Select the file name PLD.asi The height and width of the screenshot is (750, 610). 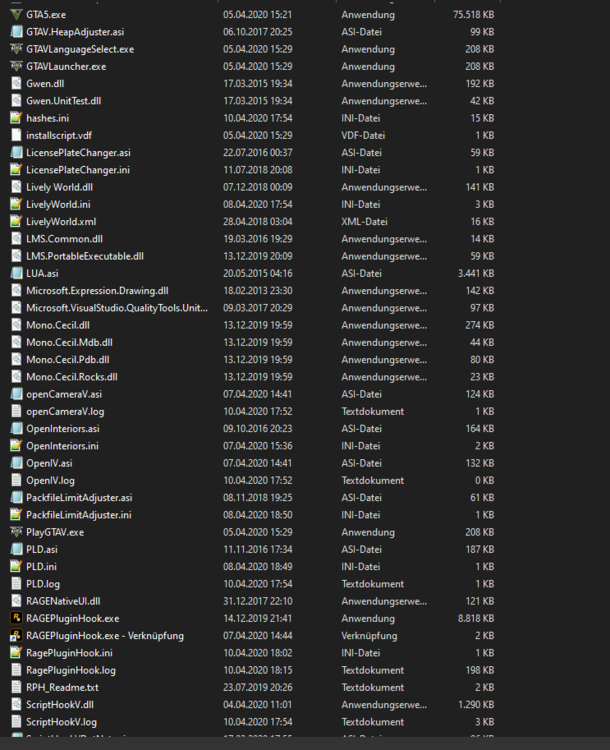[42, 549]
